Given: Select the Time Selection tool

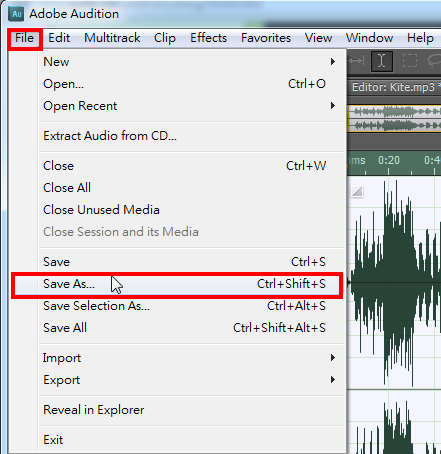Looking at the screenshot, I should pos(382,61).
